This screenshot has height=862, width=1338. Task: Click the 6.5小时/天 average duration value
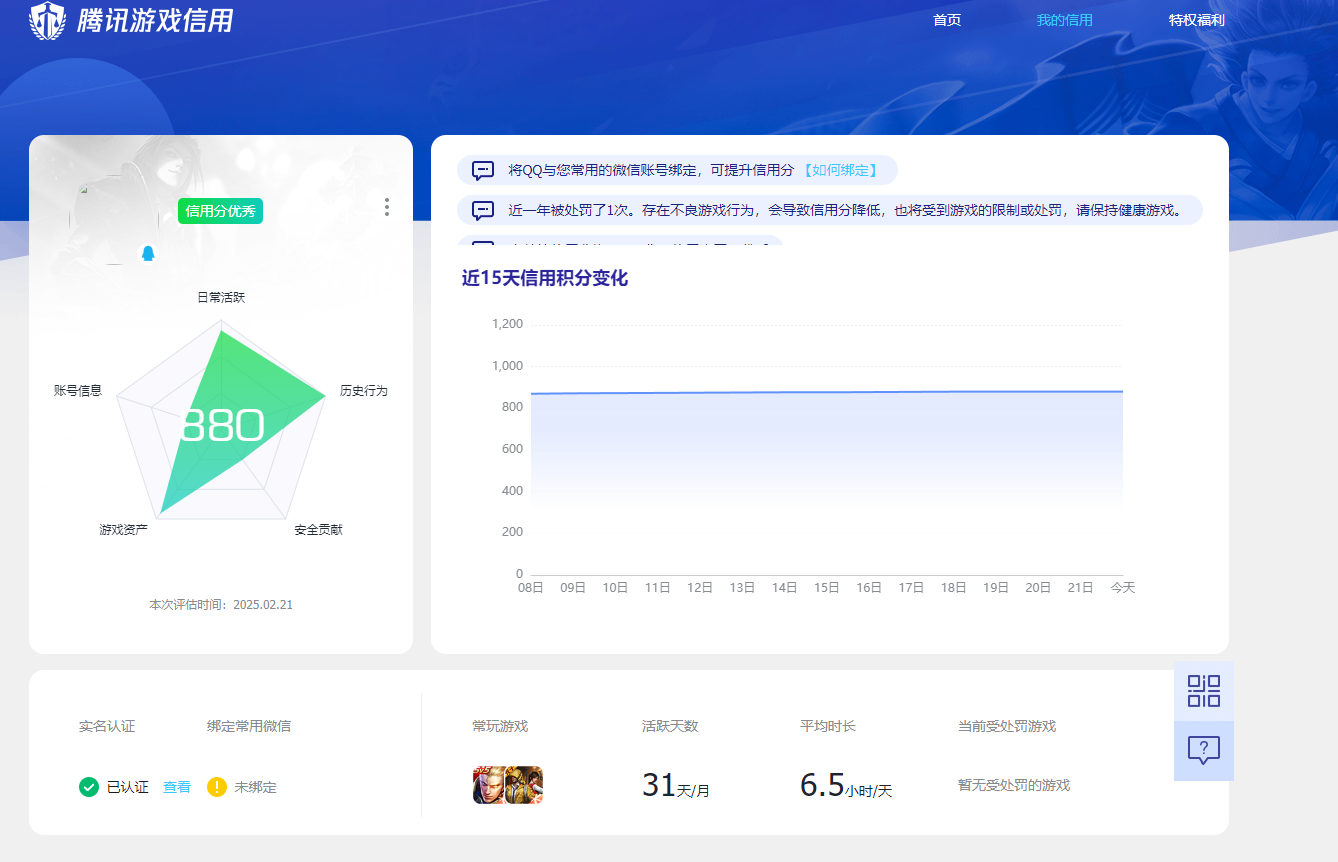(846, 786)
